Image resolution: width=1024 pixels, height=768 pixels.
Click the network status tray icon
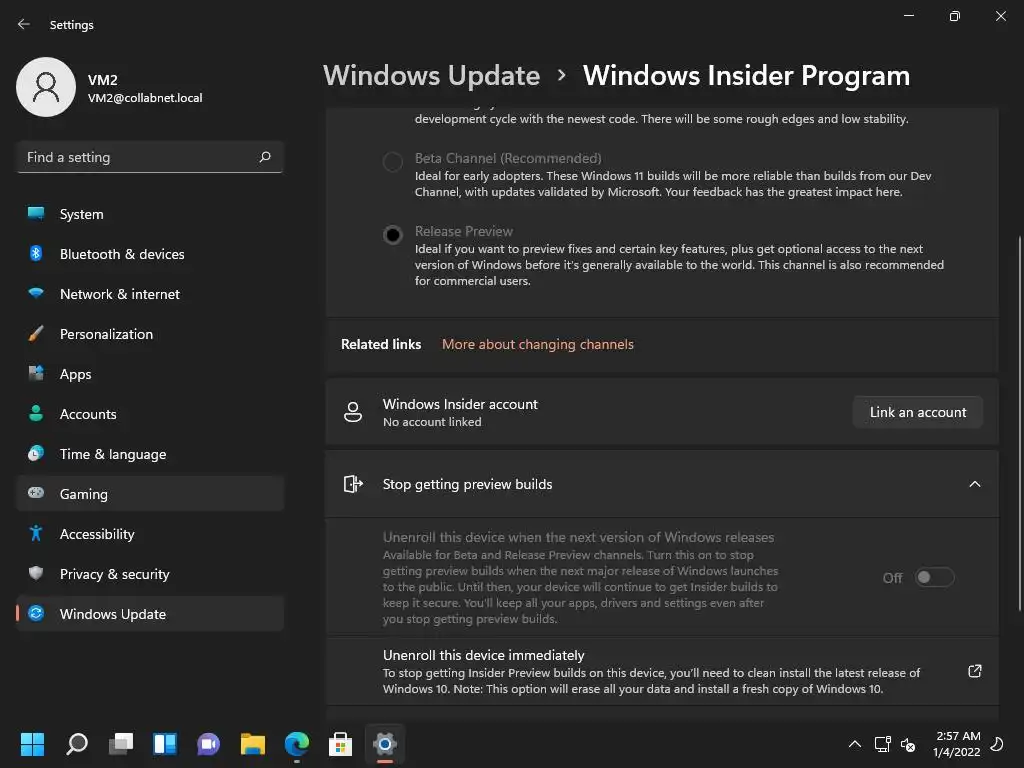(x=882, y=744)
